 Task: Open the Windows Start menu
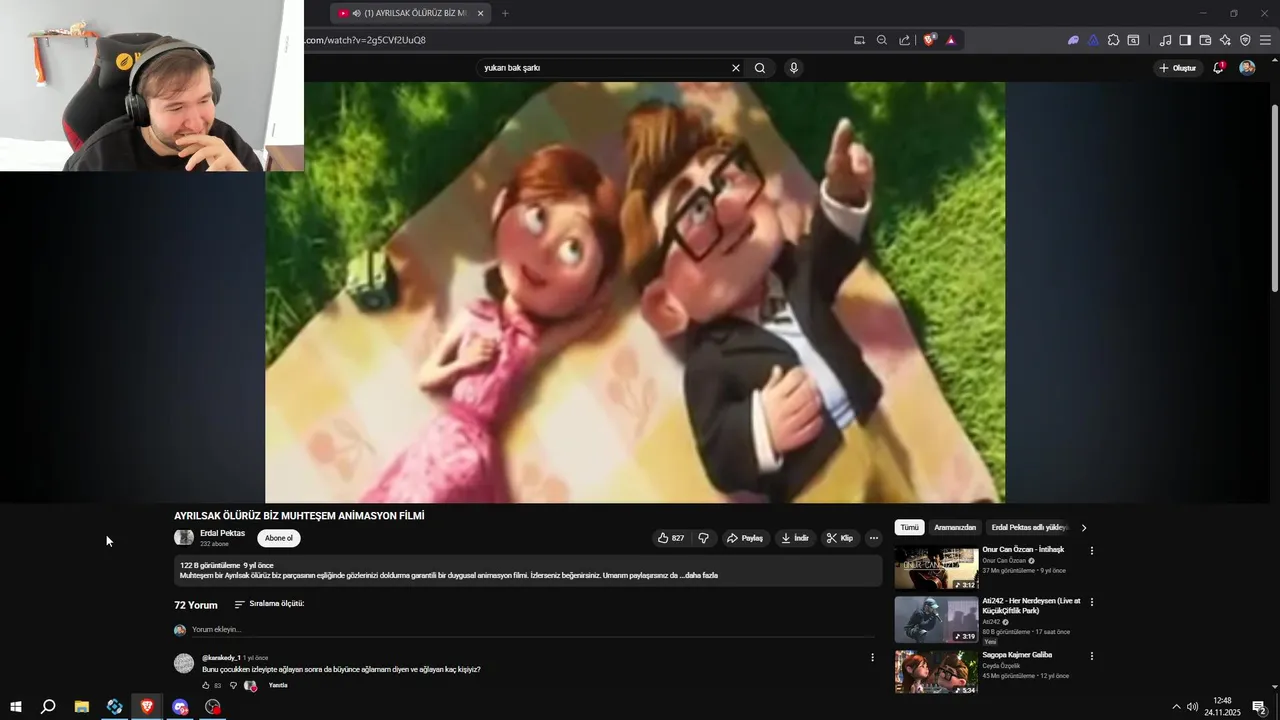click(15, 707)
